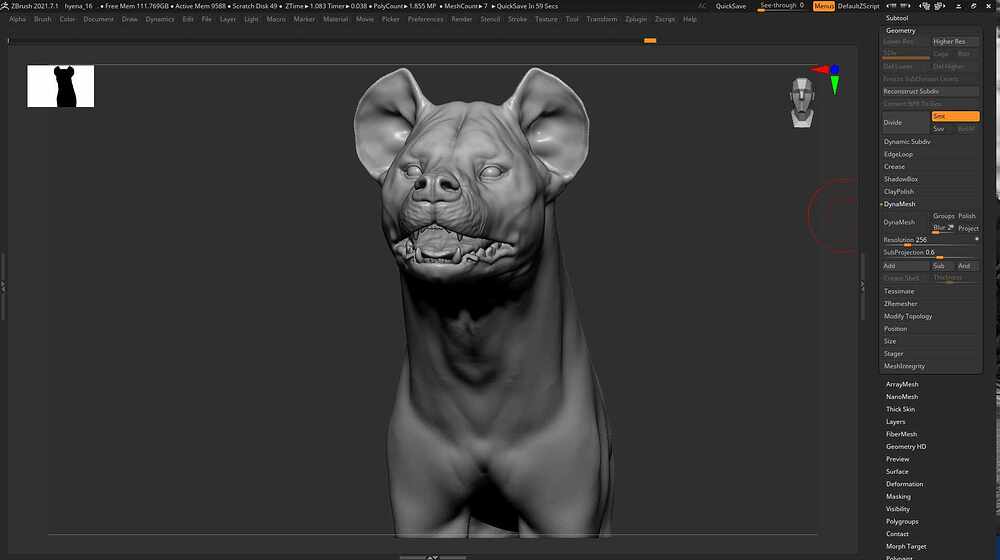
Task: Open the Alpha menu
Action: pyautogui.click(x=18, y=19)
